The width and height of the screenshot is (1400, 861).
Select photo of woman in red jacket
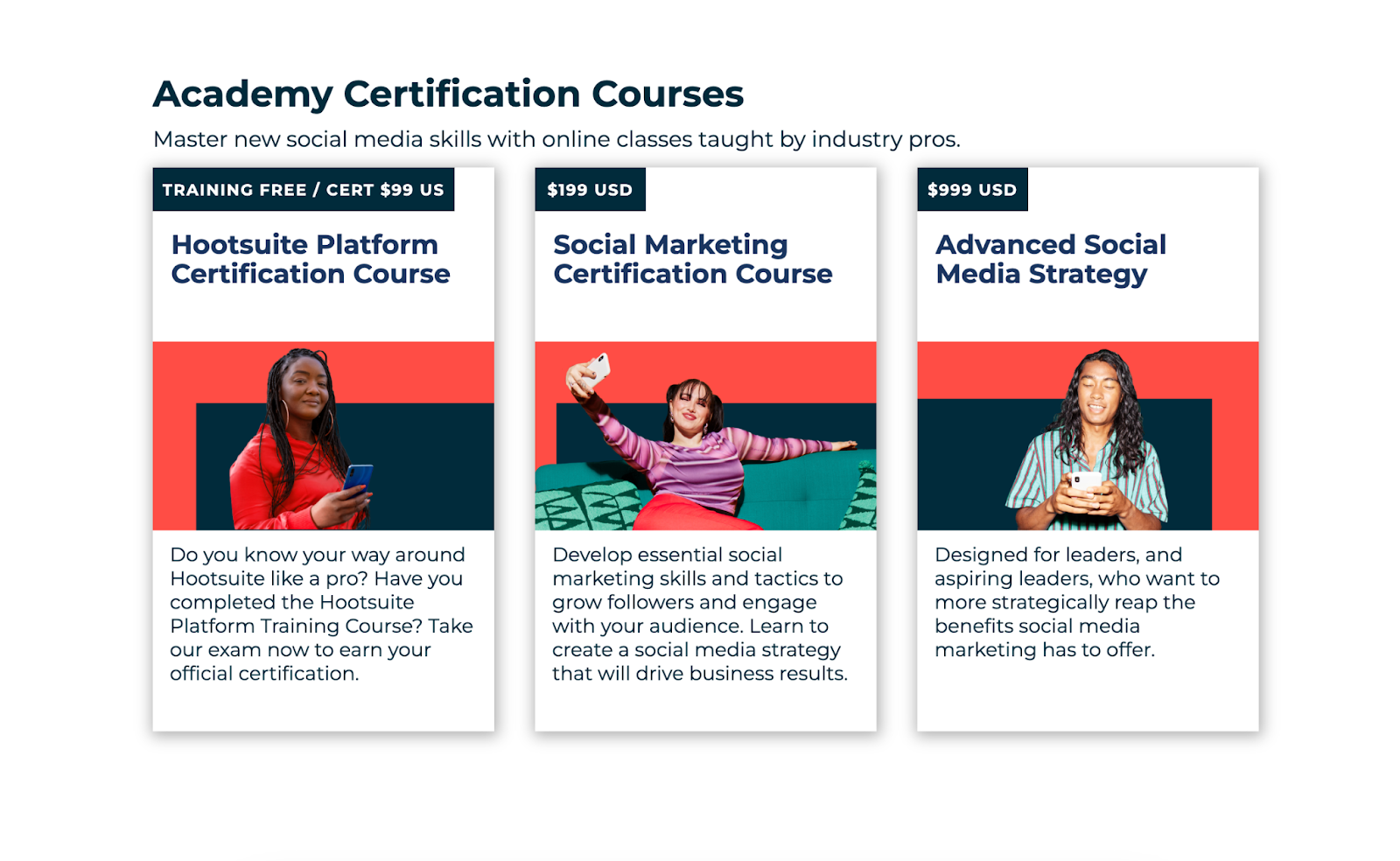[x=324, y=436]
